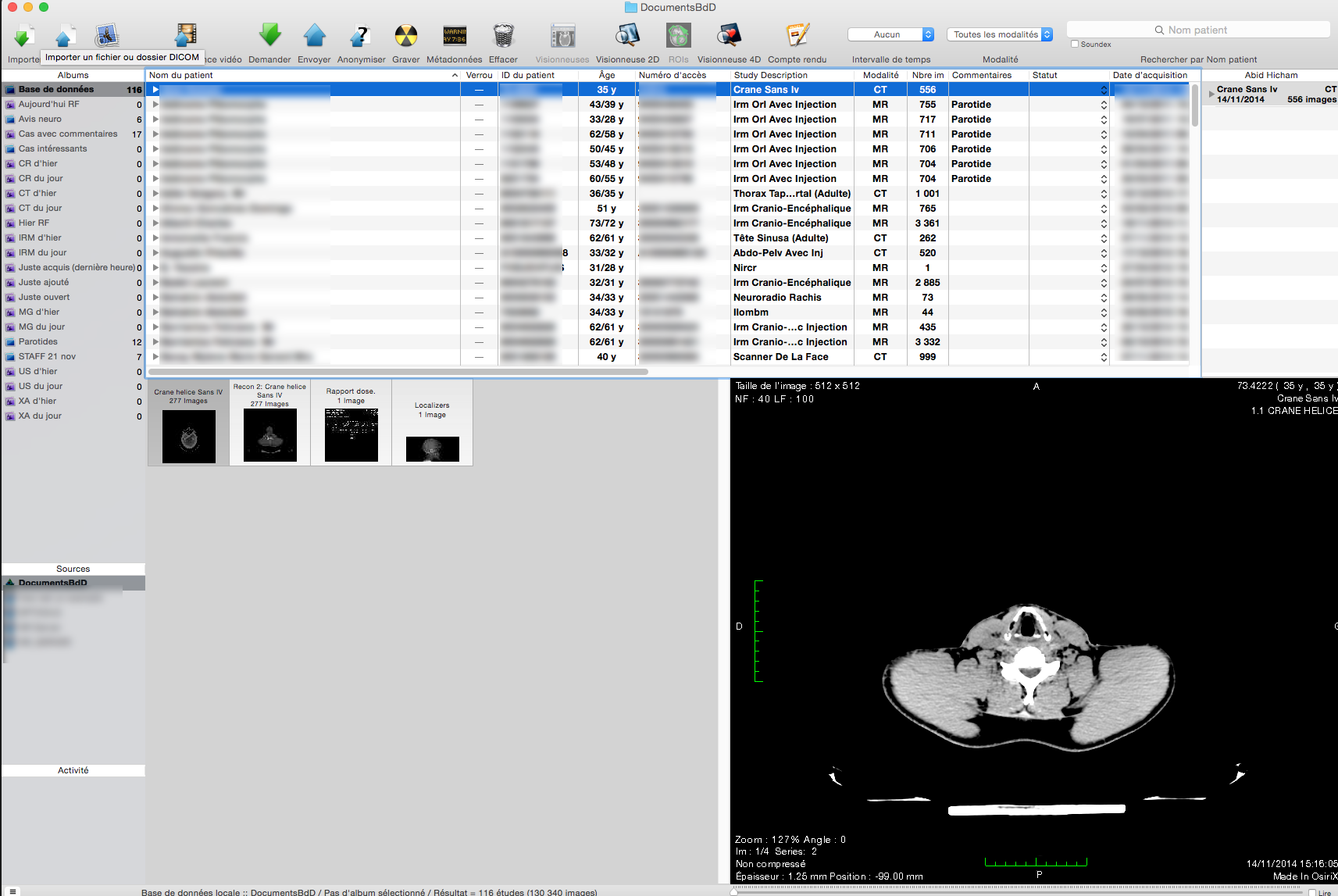The width and height of the screenshot is (1338, 896).
Task: Click the Graver burn disc icon
Action: click(x=406, y=35)
